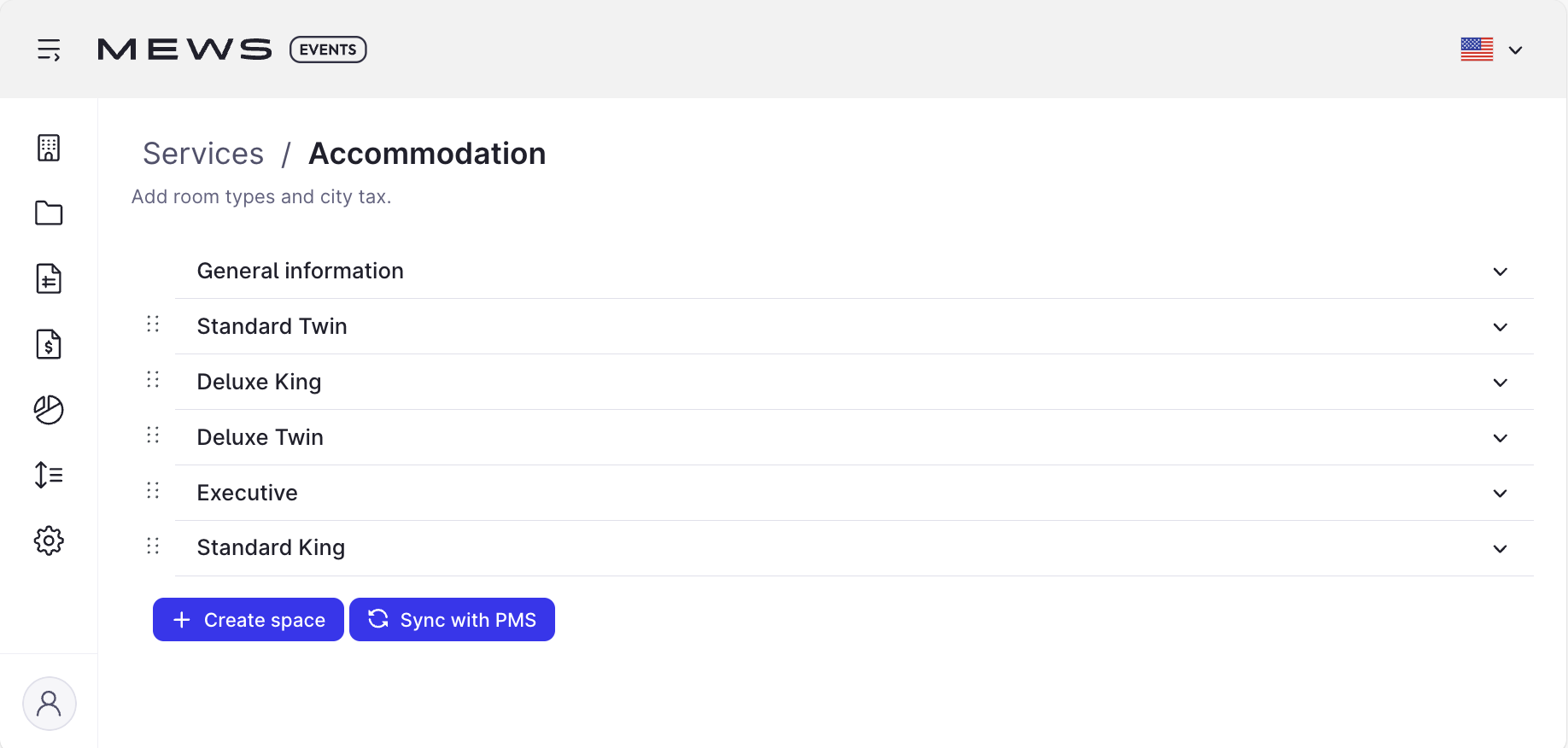Expand the Executive room chevron
Image resolution: width=1568 pixels, height=748 pixels.
coord(1501,494)
